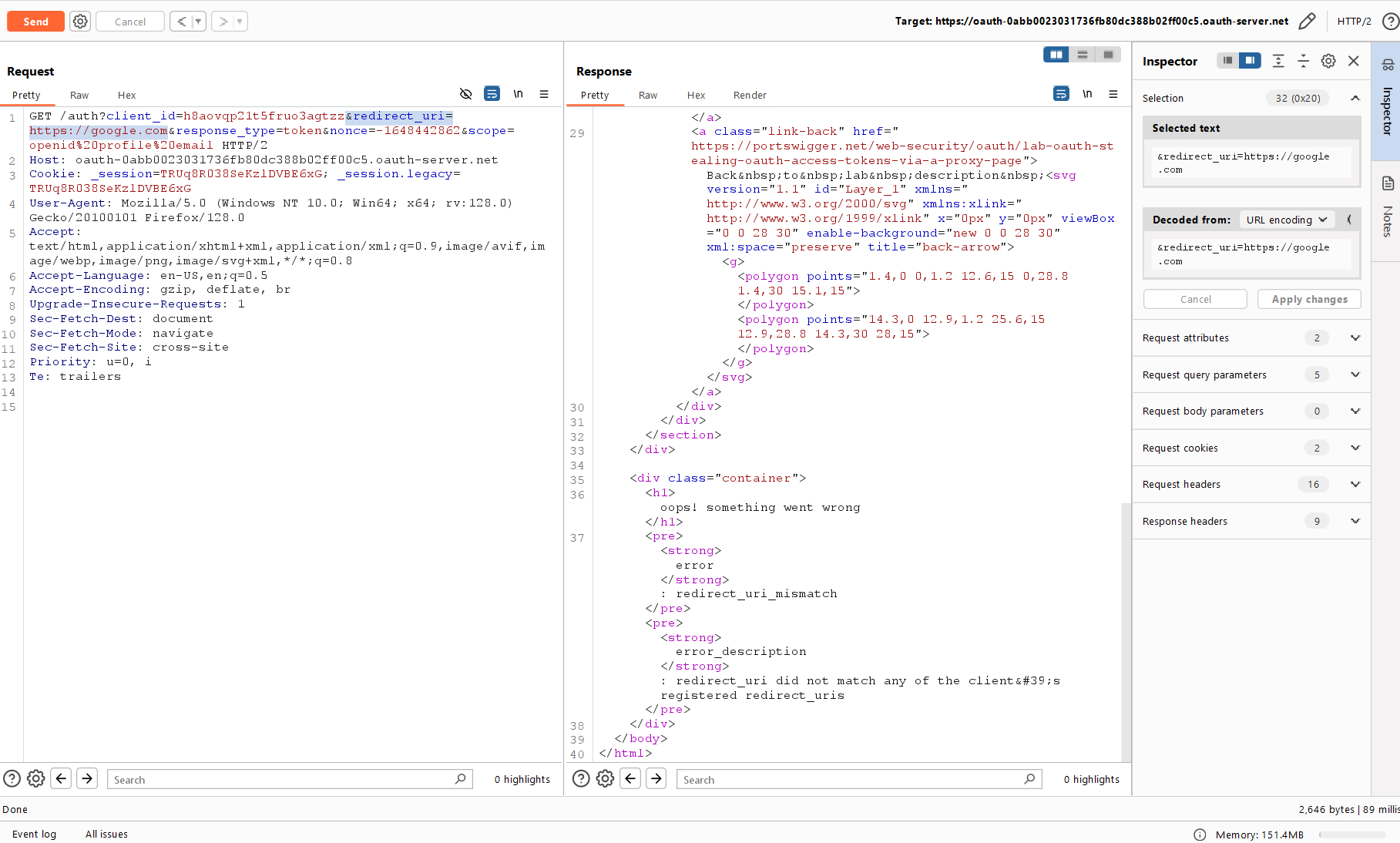
Task: Choose tabbed request/response layout
Action: click(x=1108, y=55)
